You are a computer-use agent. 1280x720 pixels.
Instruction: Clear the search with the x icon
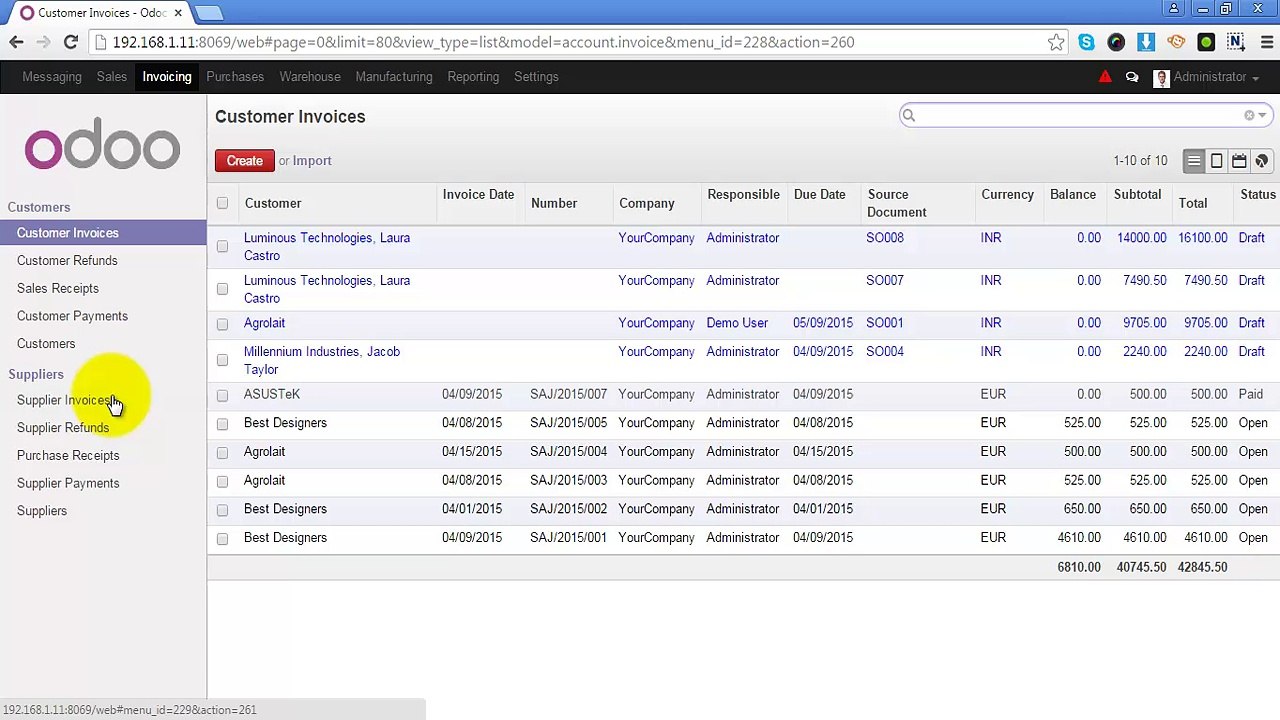coord(1249,116)
